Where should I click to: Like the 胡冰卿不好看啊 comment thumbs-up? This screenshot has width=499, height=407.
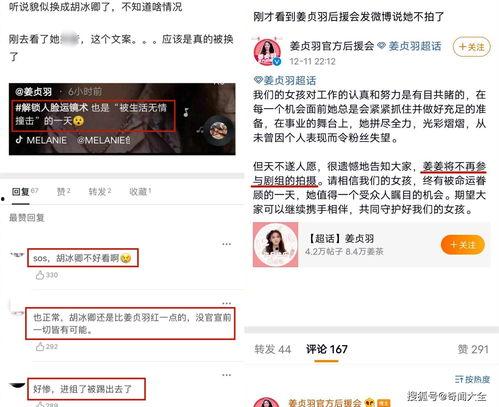[x=40, y=275]
